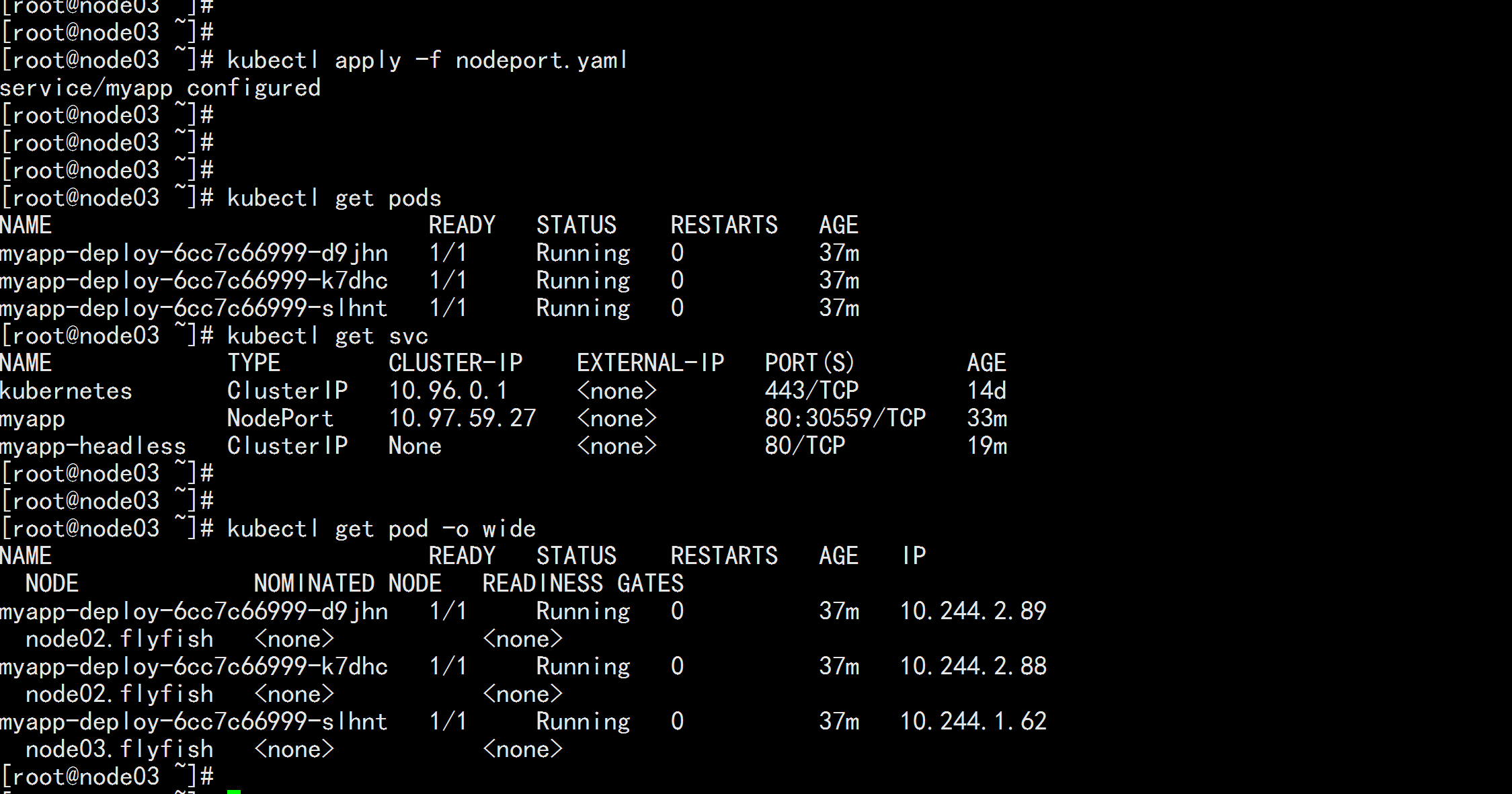Click the CLUSTER-IP column header
The width and height of the screenshot is (1512, 794).
pyautogui.click(x=455, y=363)
